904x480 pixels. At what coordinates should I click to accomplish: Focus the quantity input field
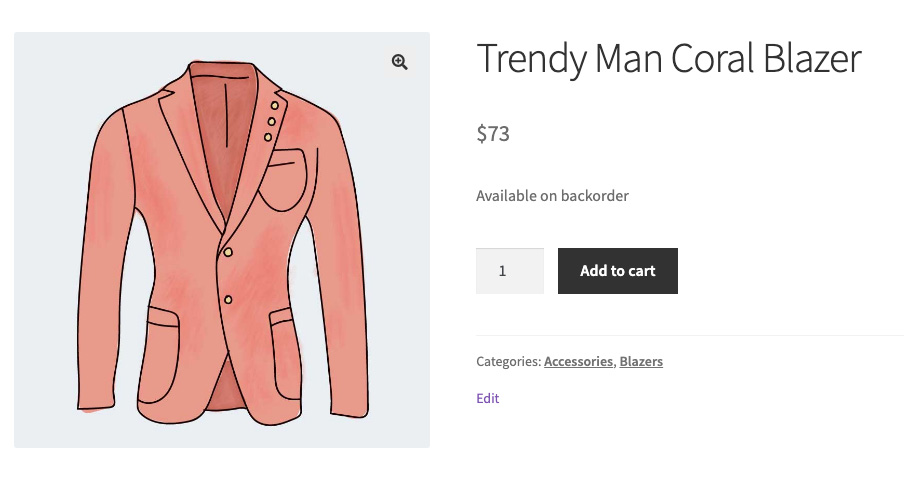point(510,271)
